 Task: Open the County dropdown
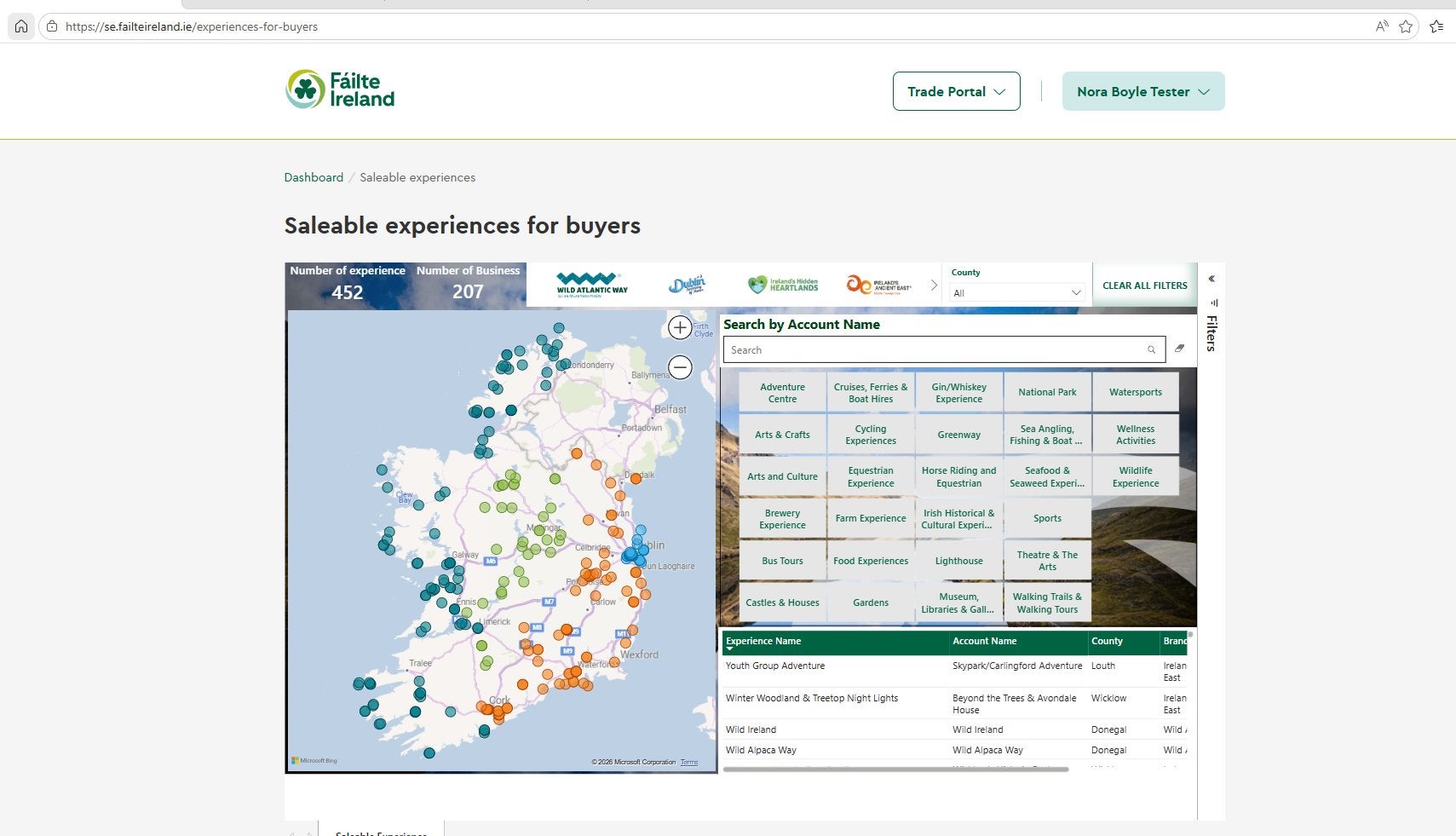click(1017, 292)
